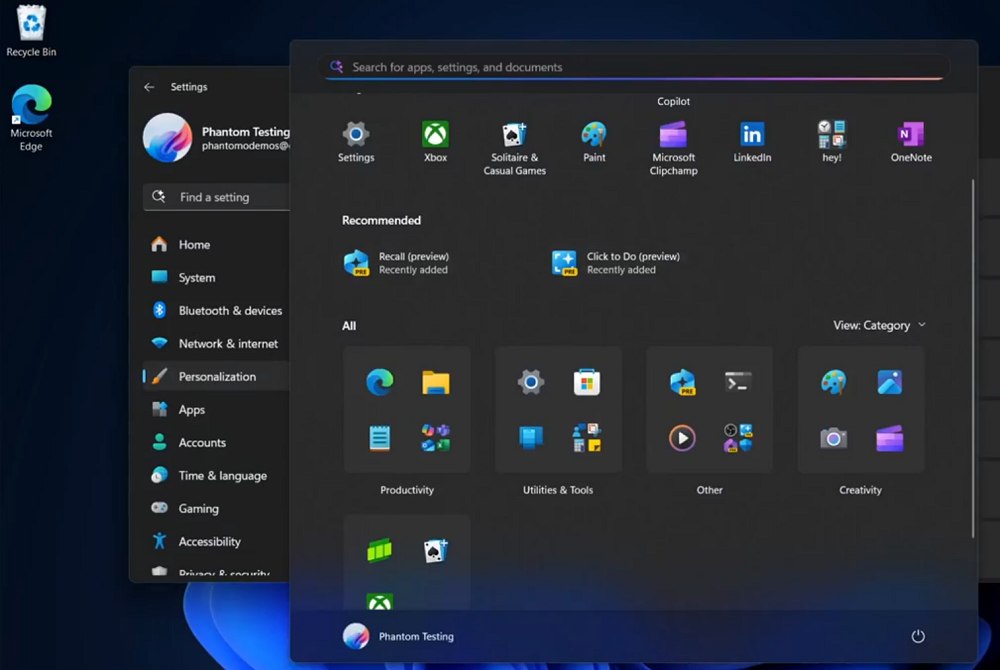The image size is (1000, 670).
Task: Open Click to Do (preview) recommendation
Action: point(616,263)
